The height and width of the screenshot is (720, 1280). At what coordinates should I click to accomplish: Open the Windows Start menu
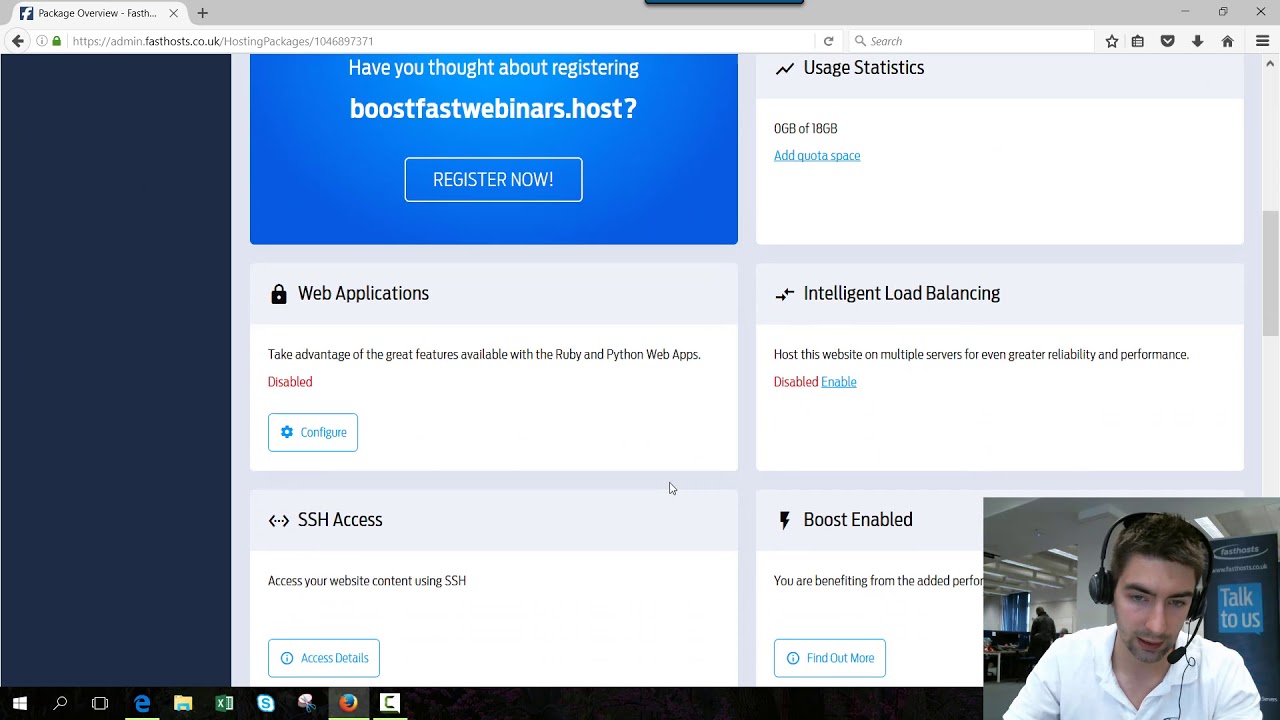tap(20, 703)
